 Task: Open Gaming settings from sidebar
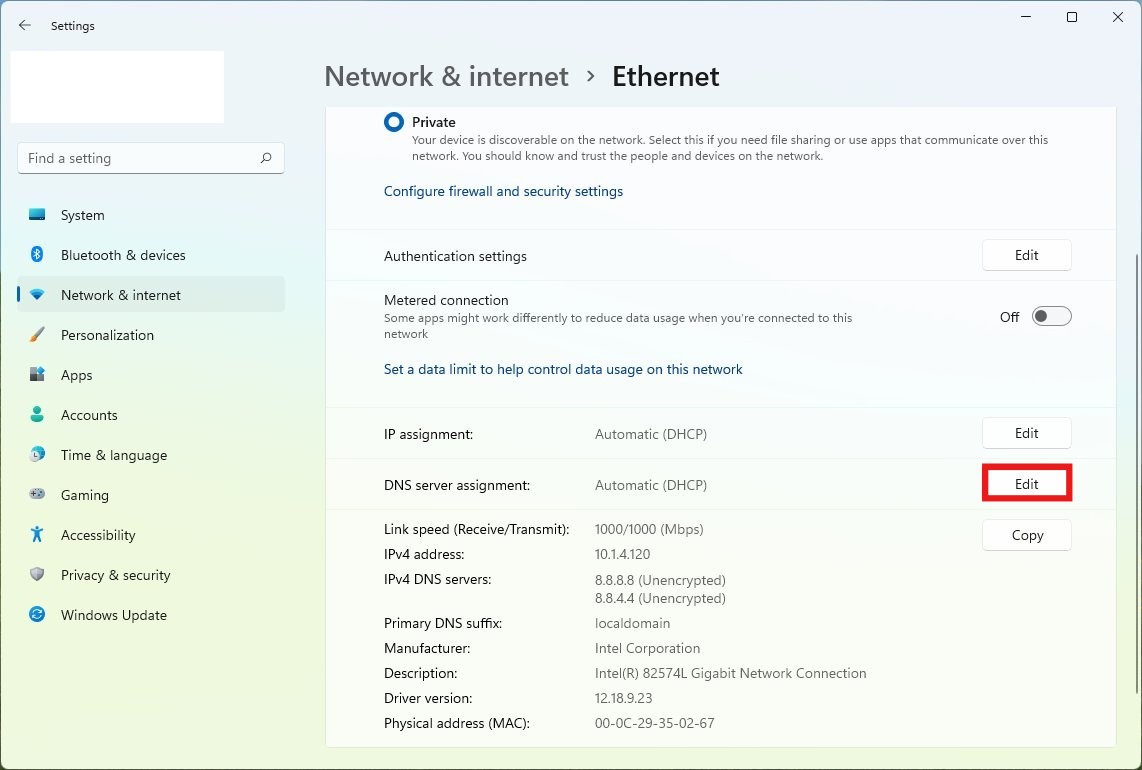(x=84, y=495)
